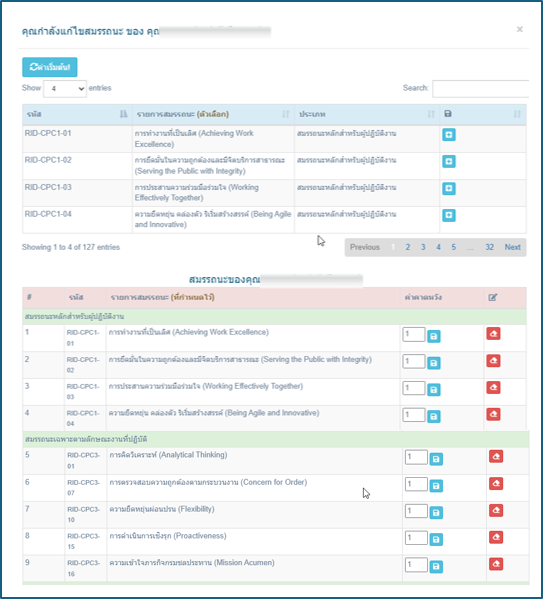Sort by the ประเภท type column header
Image resolution: width=543 pixels, height=599 pixels.
367,114
